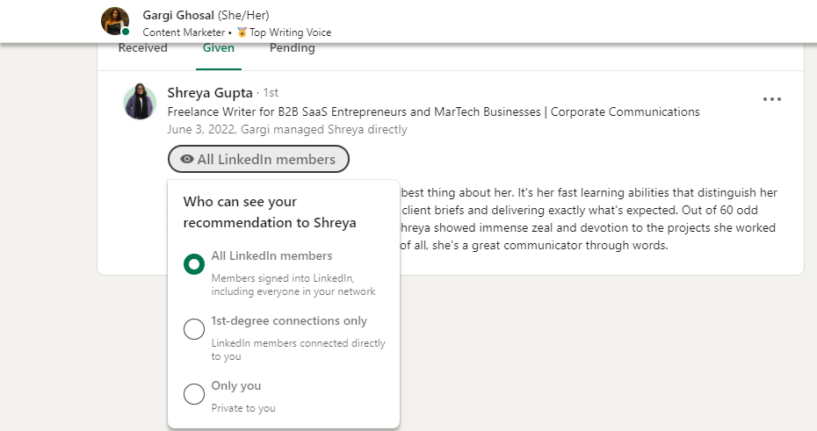Select the Only you radio option
This screenshot has height=431, width=817.
pos(194,393)
